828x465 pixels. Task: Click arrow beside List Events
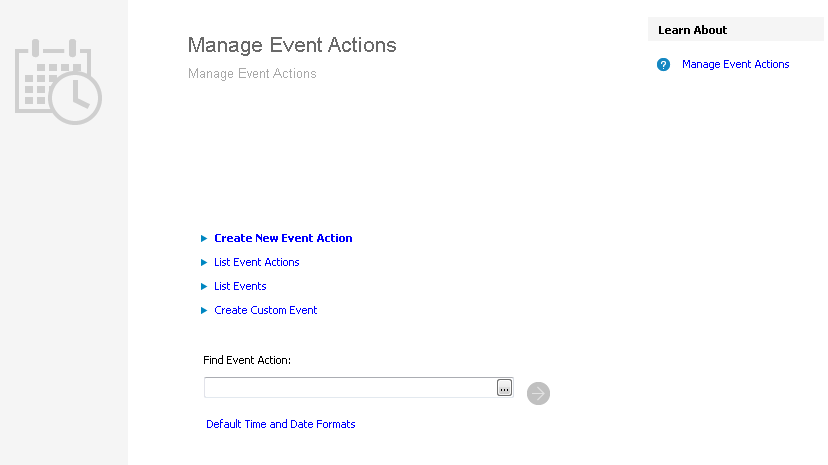tap(204, 287)
